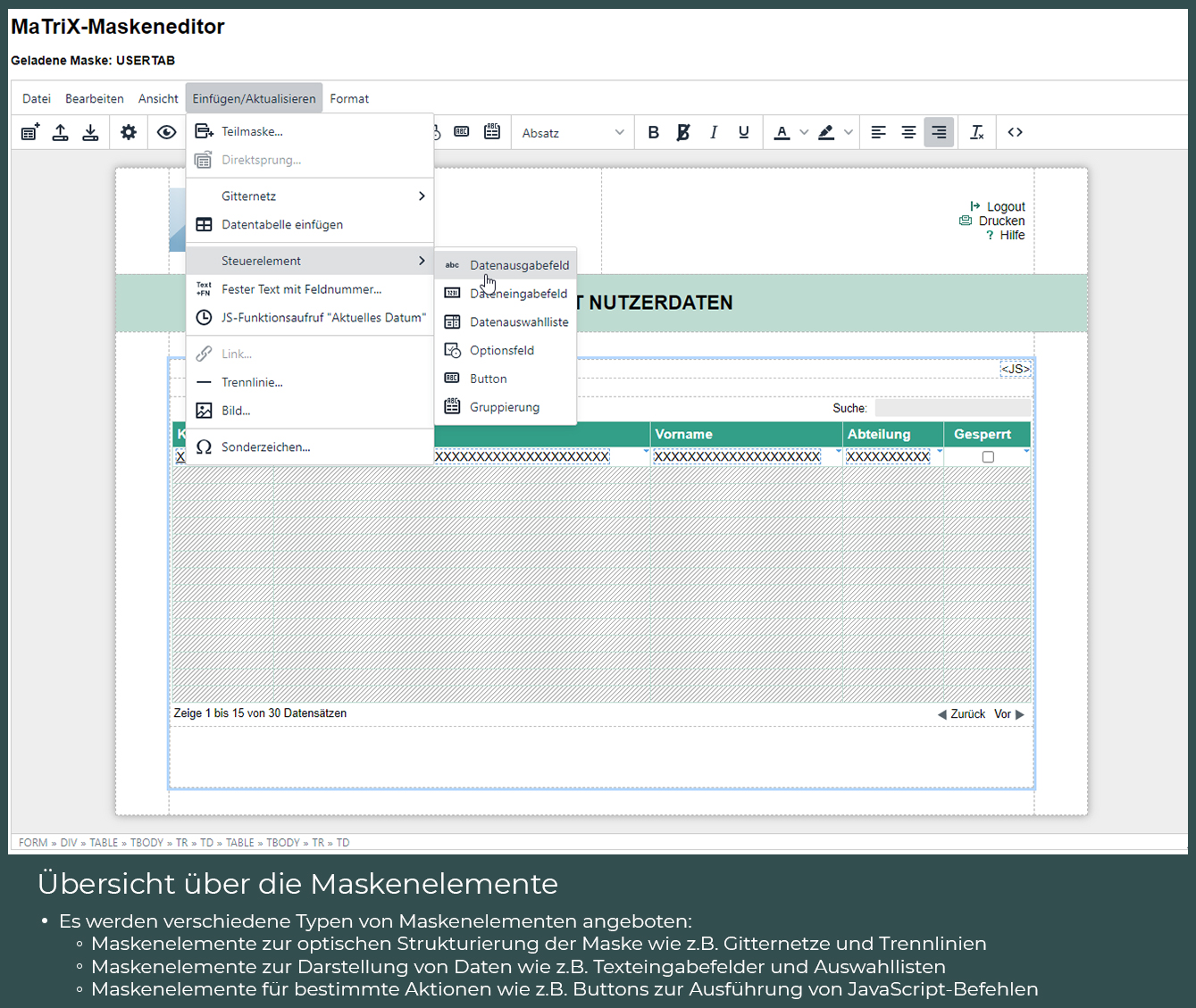Image resolution: width=1196 pixels, height=1008 pixels.
Task: Toggle right text alignment button
Action: 939,132
